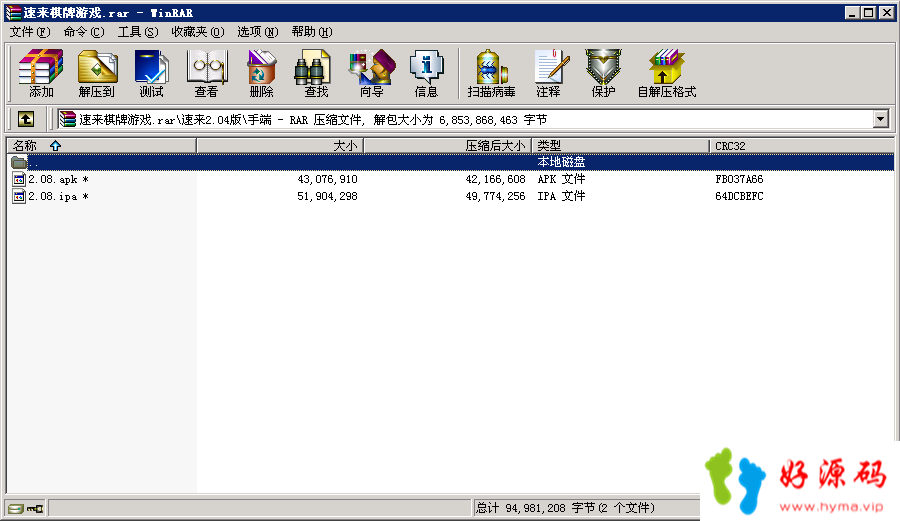The width and height of the screenshot is (900, 521).
Task: Maximize the WinRAR window
Action: 869,13
